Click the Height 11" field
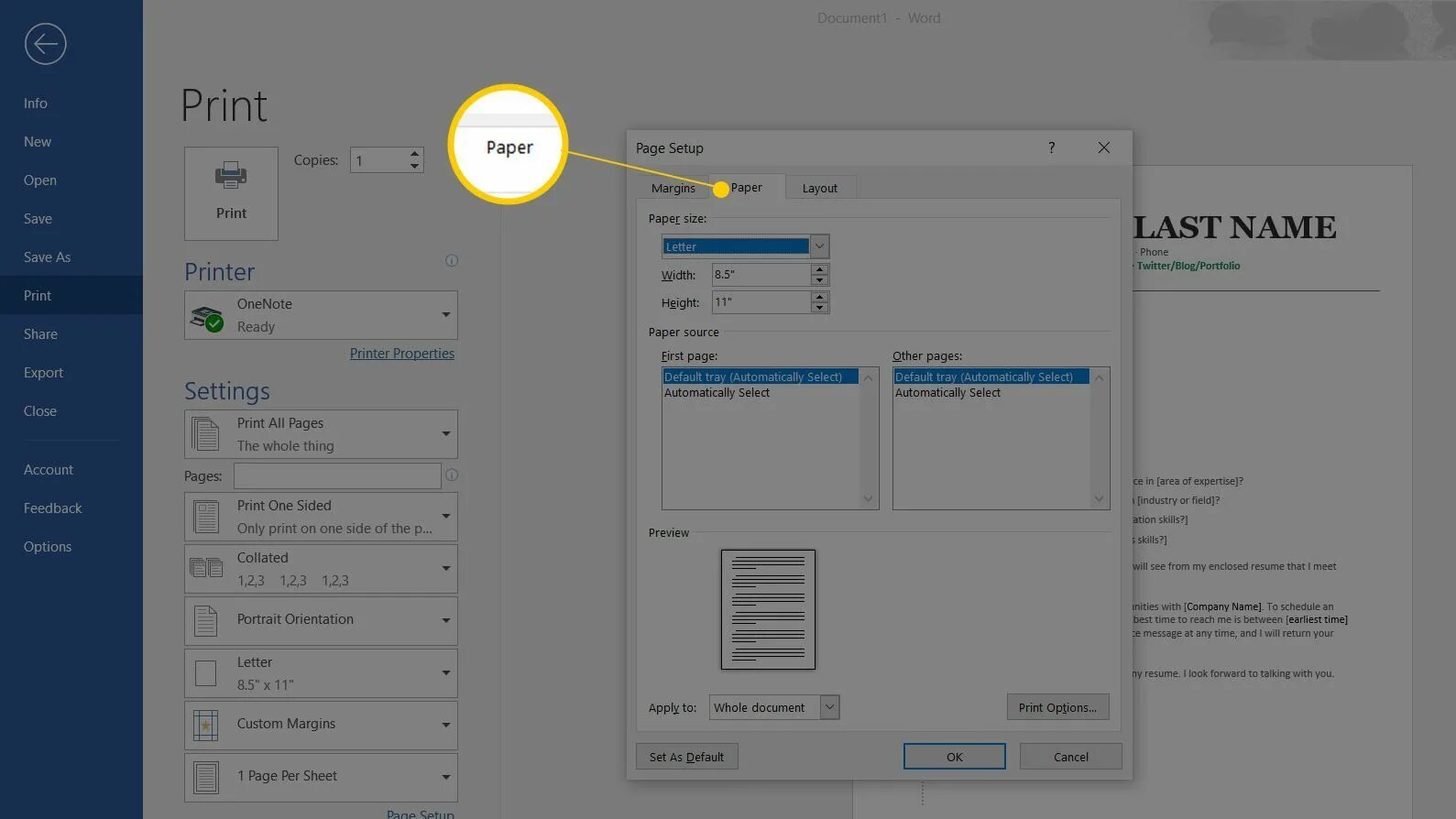The image size is (1456, 819). tap(761, 301)
